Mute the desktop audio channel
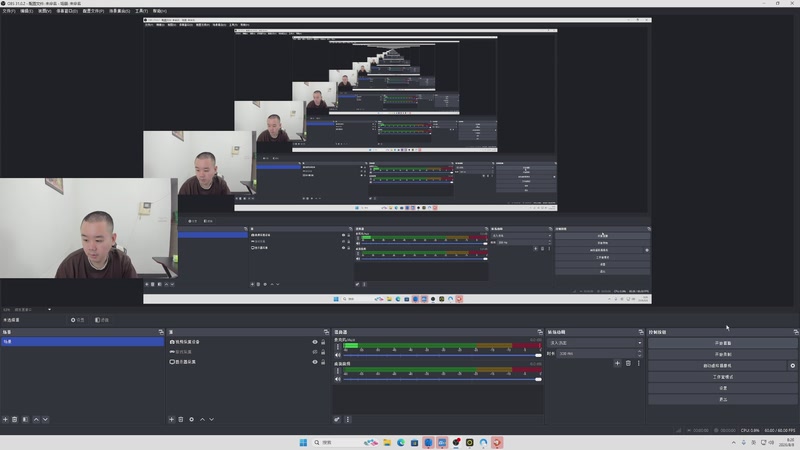Screen dimensions: 800x450 pos(337,379)
